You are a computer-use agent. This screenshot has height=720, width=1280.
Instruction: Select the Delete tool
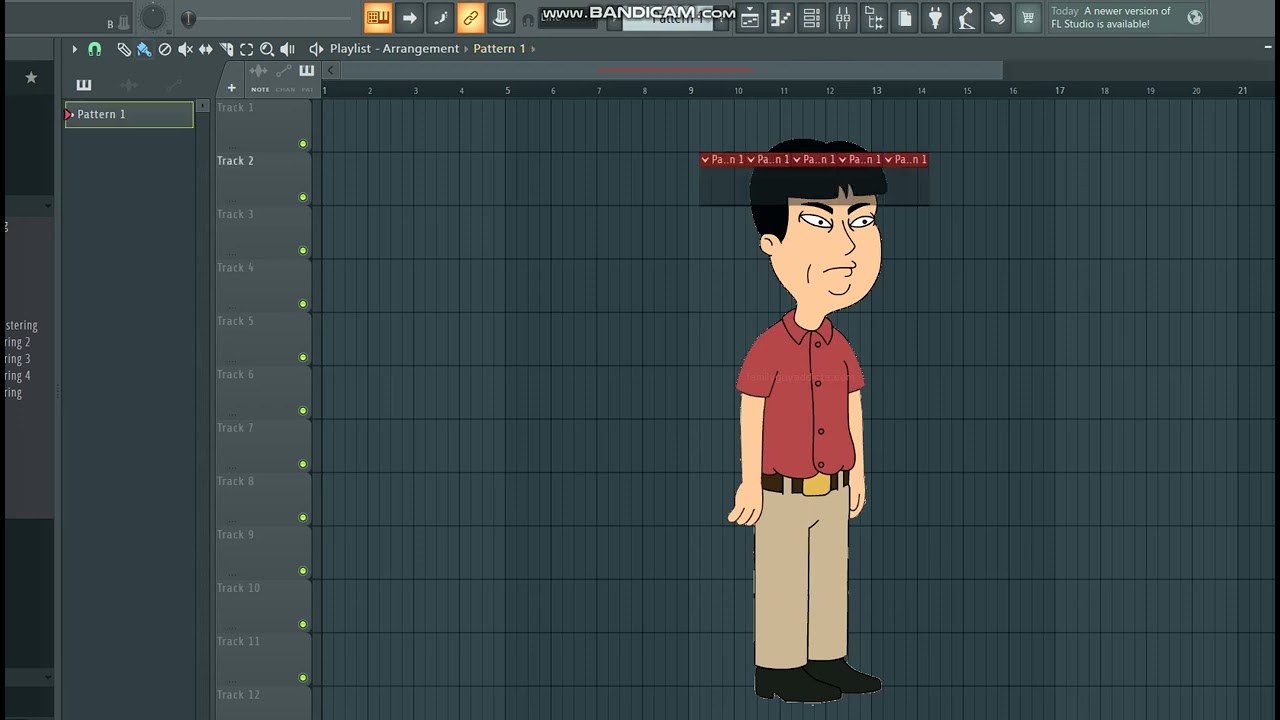point(165,48)
